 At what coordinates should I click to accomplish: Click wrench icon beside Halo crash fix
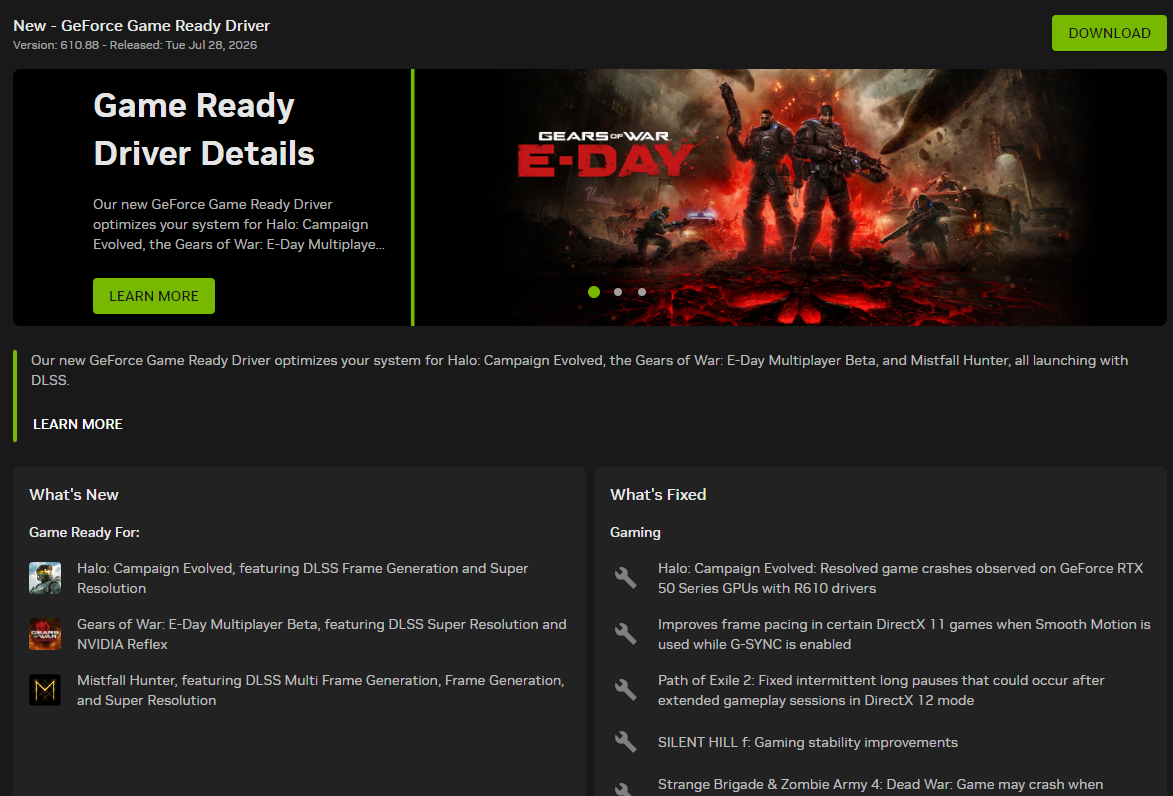(625, 578)
